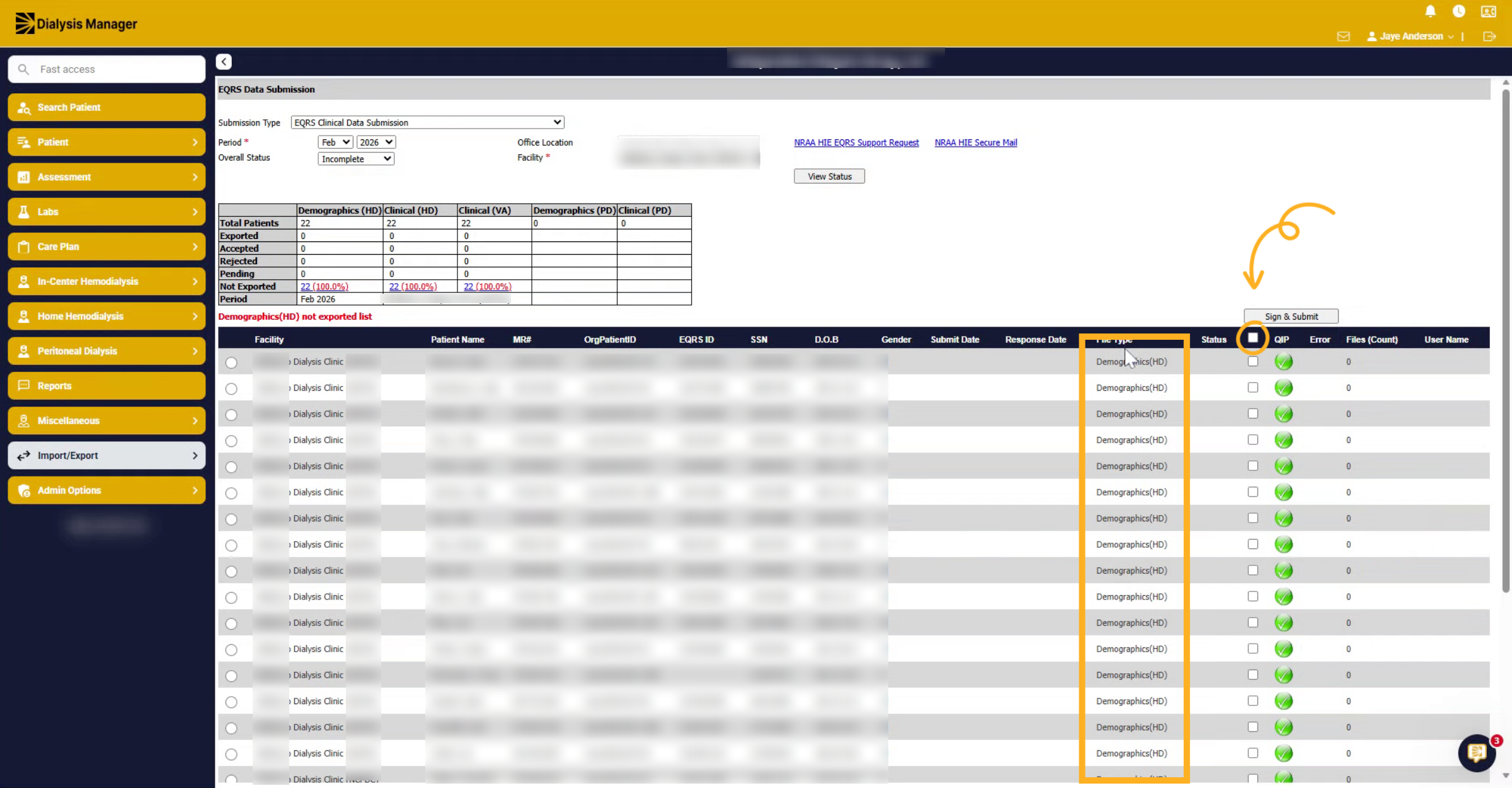The image size is (1512, 788).
Task: Open Miscellaneous menu
Action: click(x=106, y=420)
